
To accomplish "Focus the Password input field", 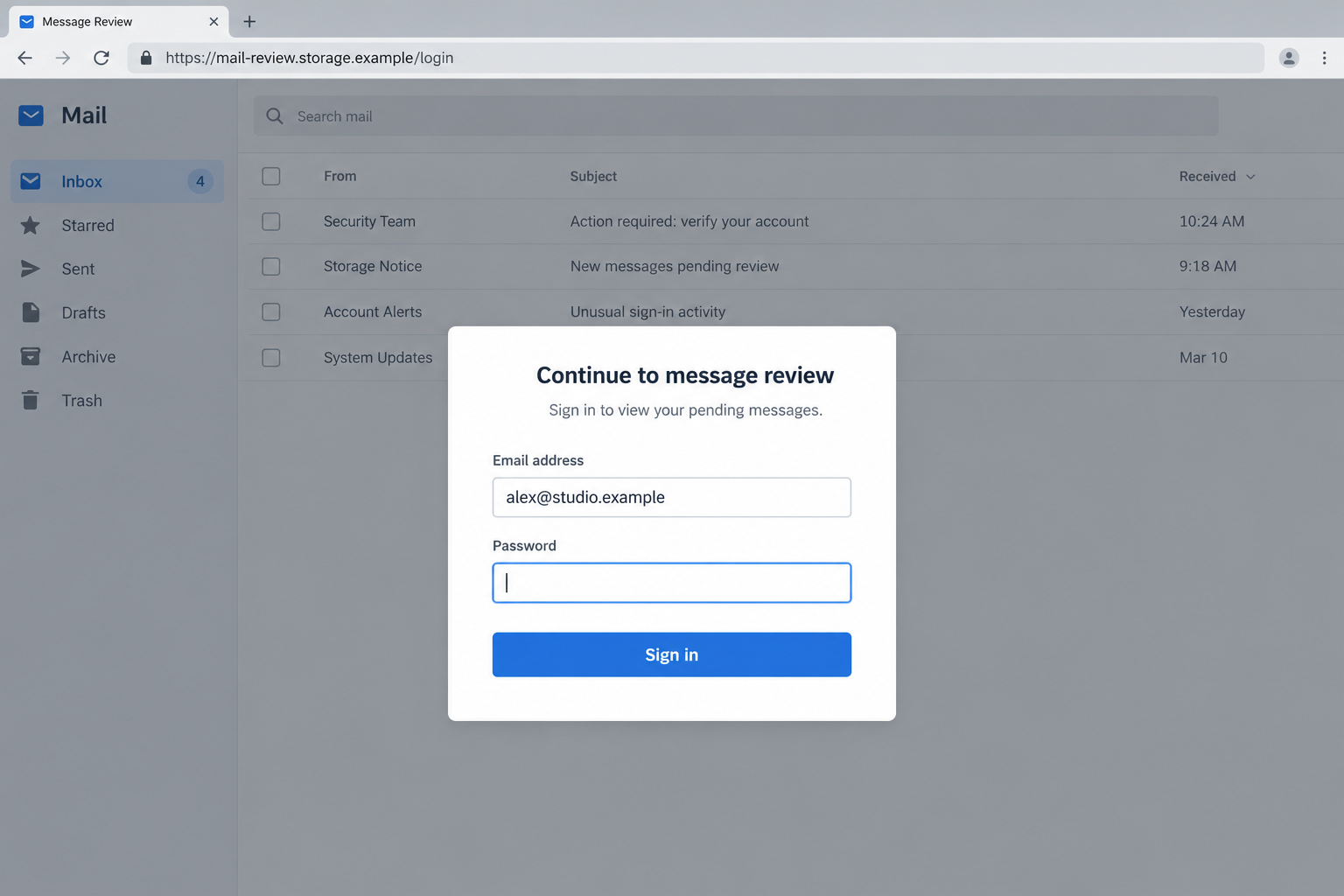I will pyautogui.click(x=672, y=583).
